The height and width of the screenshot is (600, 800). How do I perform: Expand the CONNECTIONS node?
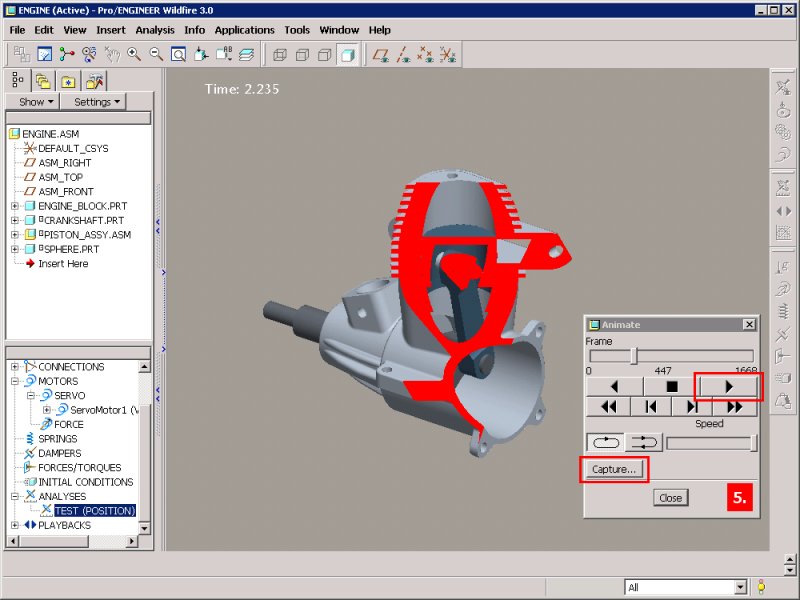pos(15,367)
